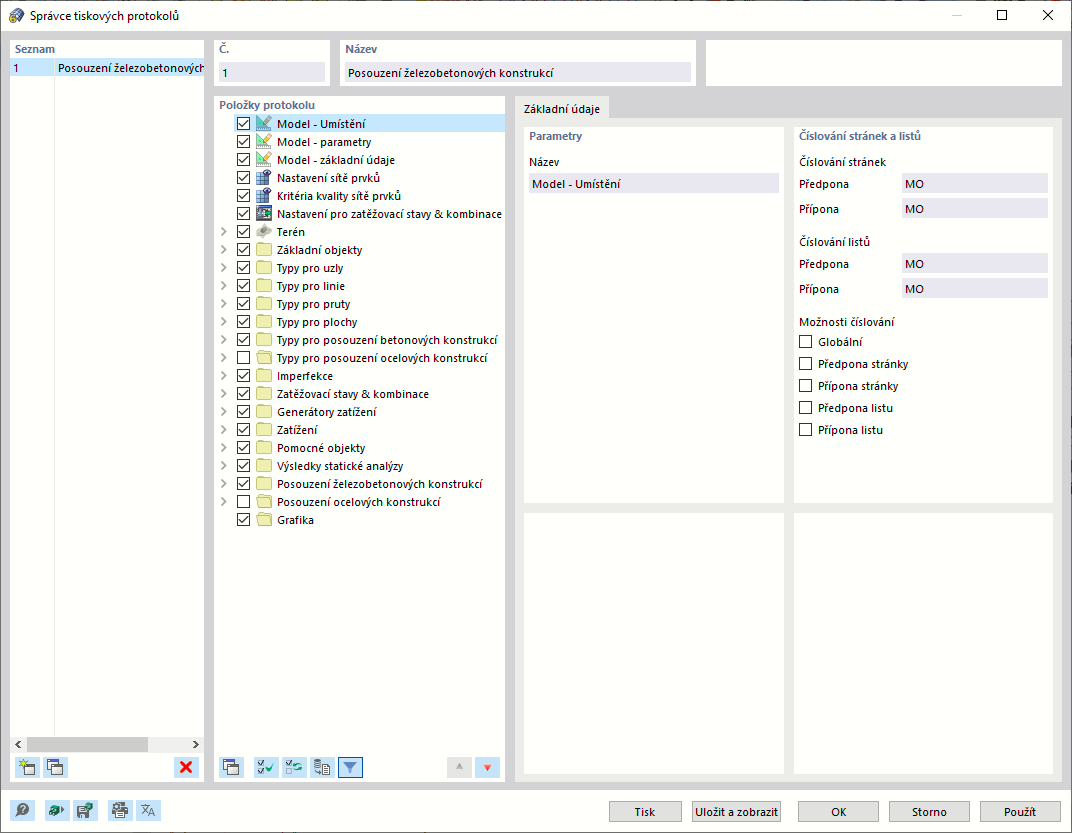This screenshot has height=833, width=1072.
Task: Move the selected item up
Action: click(x=459, y=767)
